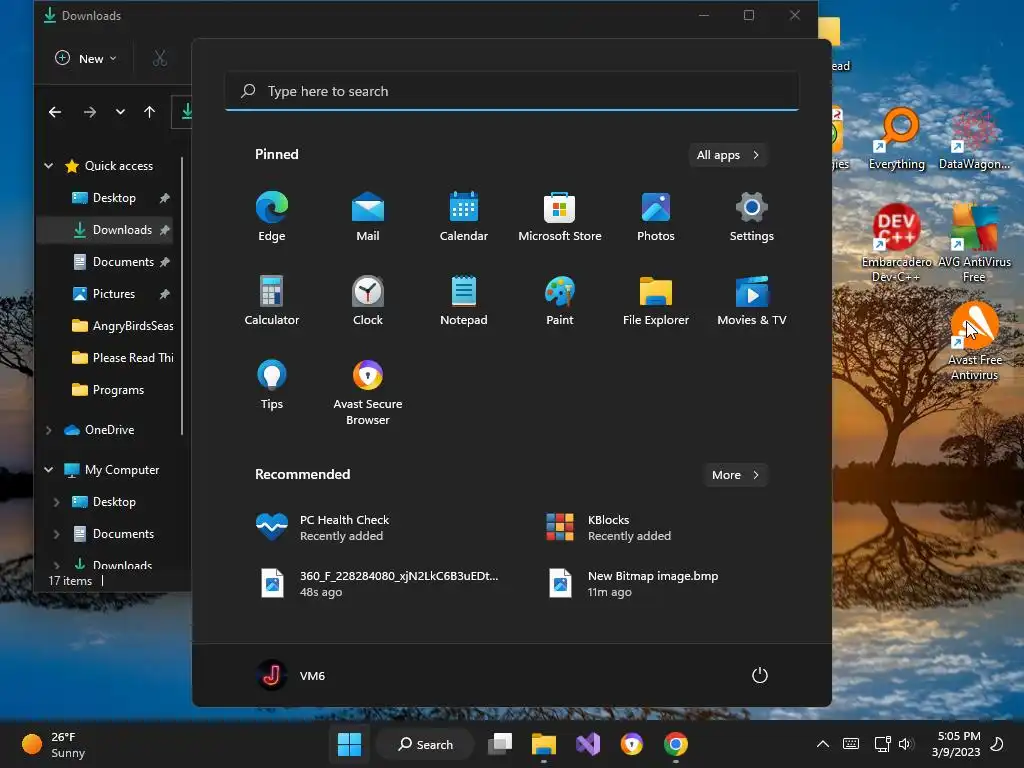Open Task View from the taskbar

[x=500, y=744]
